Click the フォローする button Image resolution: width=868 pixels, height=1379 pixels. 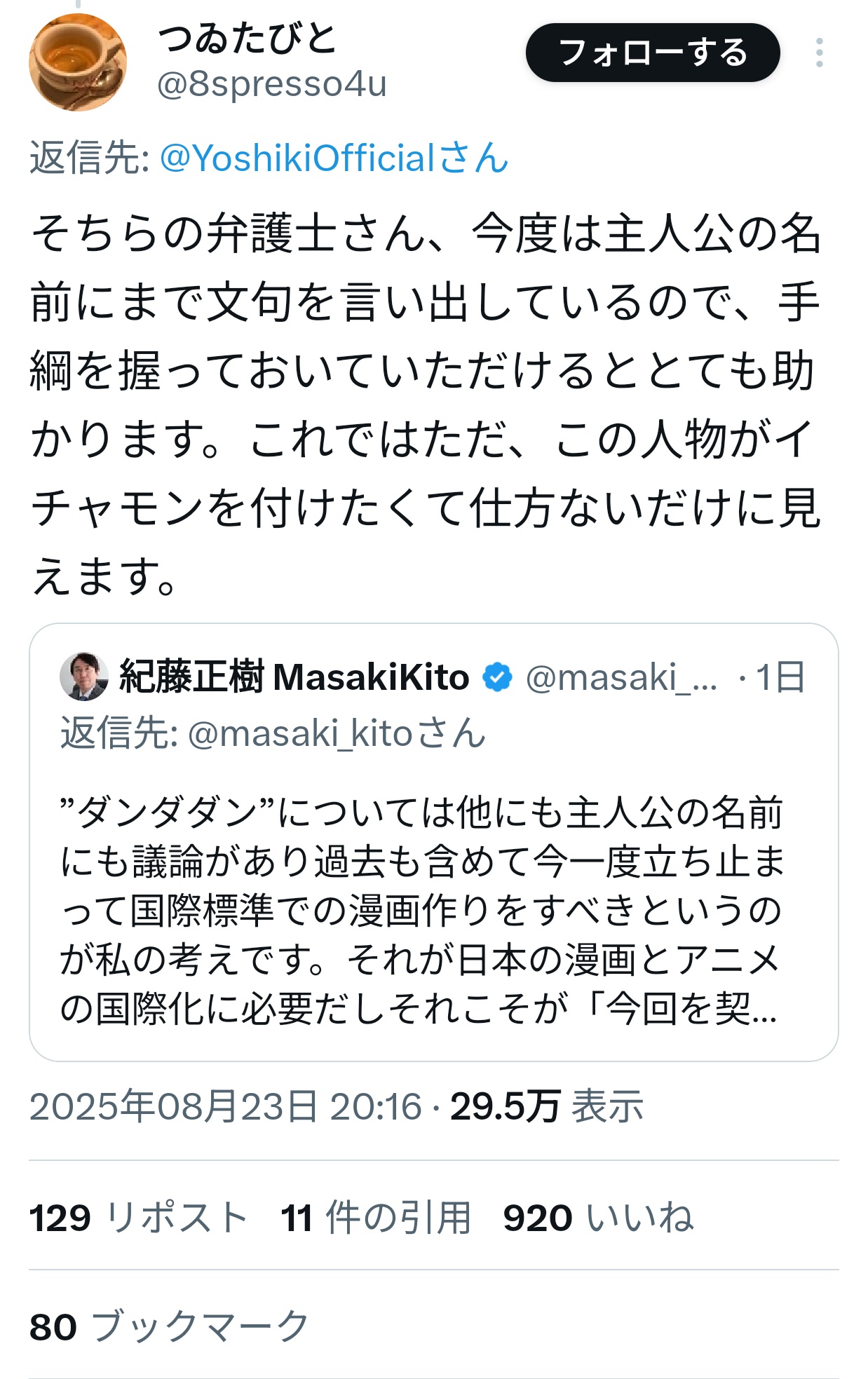[653, 53]
